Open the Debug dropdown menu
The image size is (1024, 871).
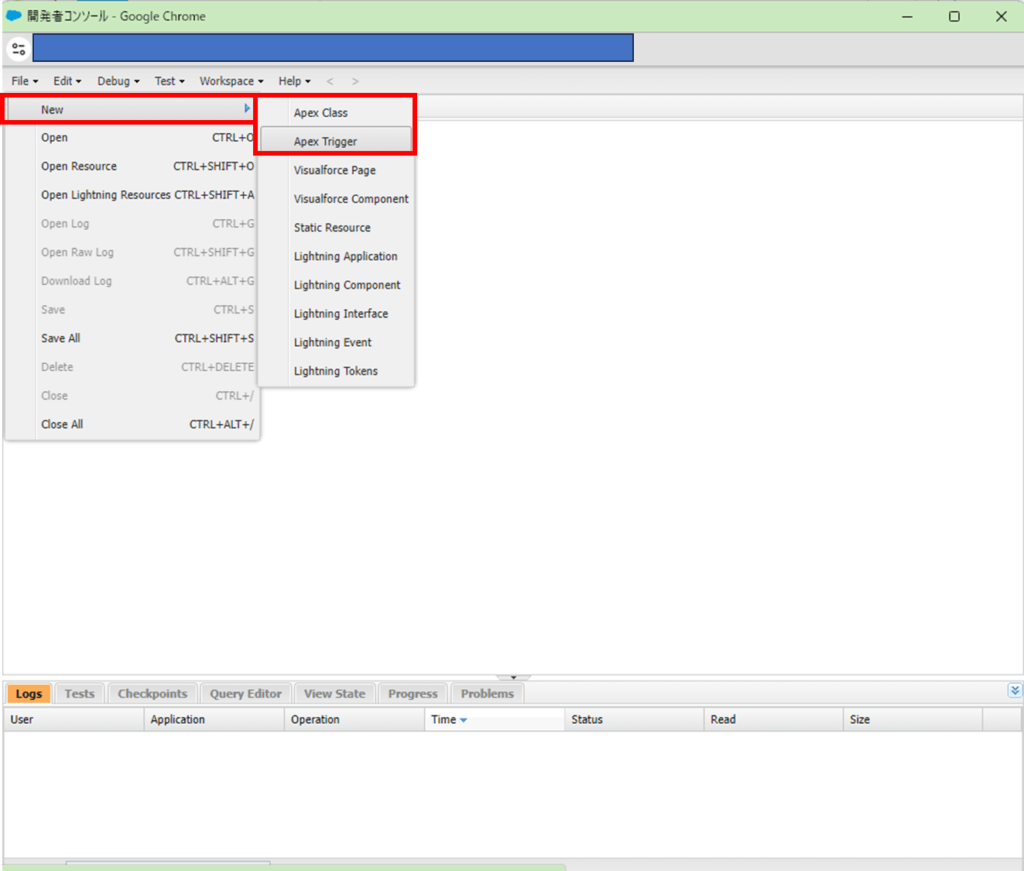point(118,81)
